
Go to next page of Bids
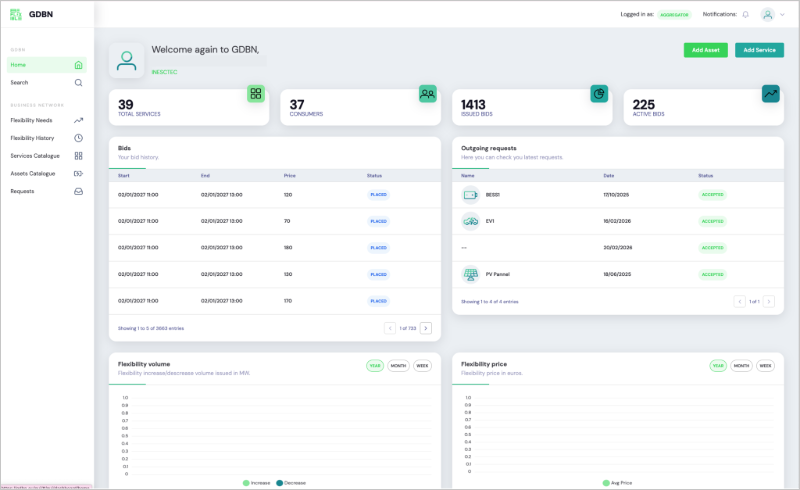[x=426, y=328]
